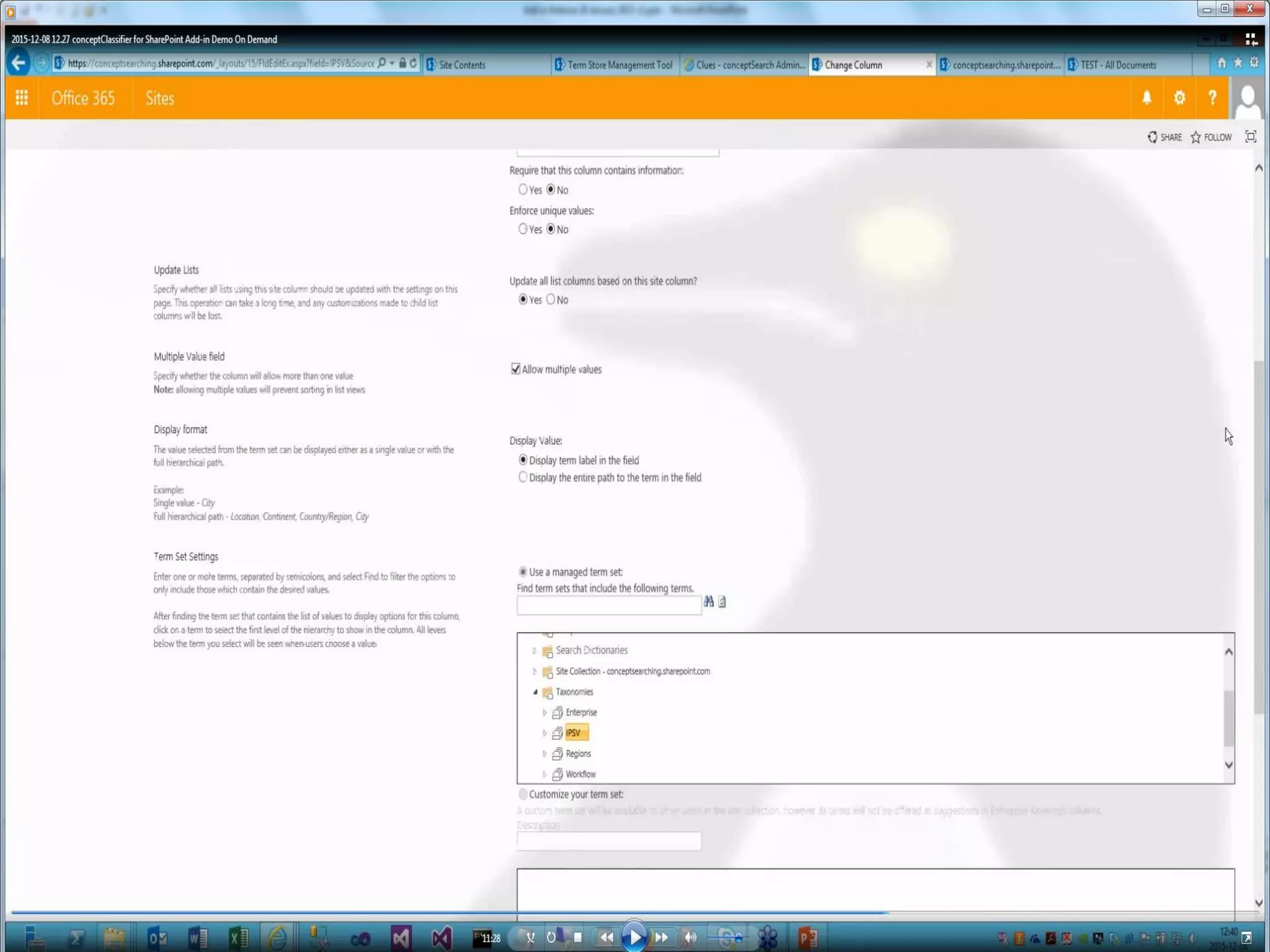Open PowerPoint from the taskbar
This screenshot has width=1270, height=952.
point(807,937)
